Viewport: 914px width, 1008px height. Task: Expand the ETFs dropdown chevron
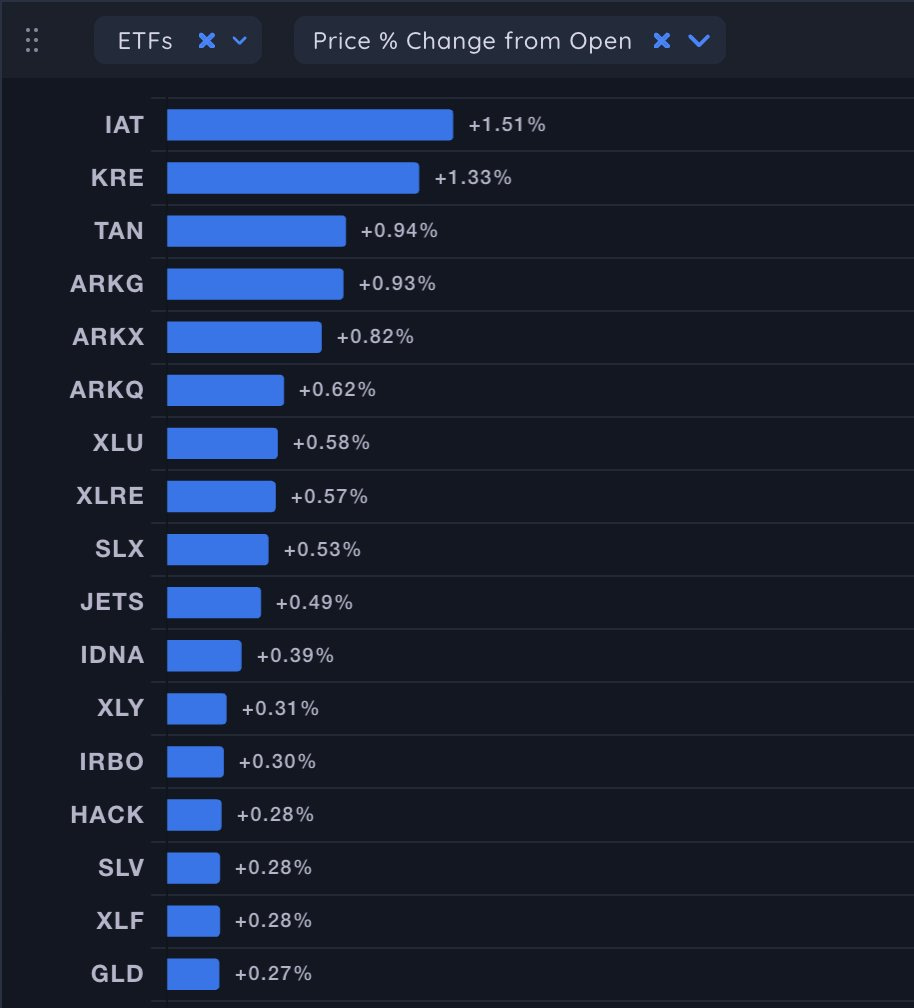(x=239, y=41)
